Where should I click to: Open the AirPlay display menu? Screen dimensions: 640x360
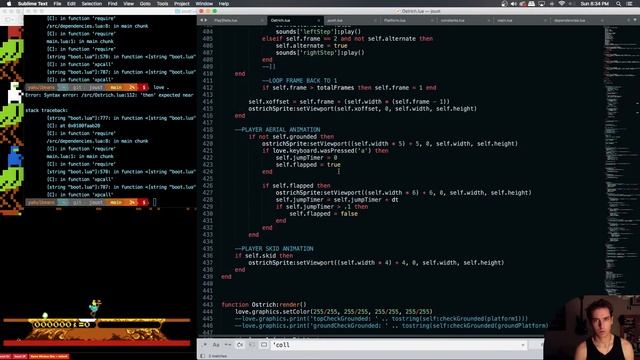pyautogui.click(x=542, y=4)
